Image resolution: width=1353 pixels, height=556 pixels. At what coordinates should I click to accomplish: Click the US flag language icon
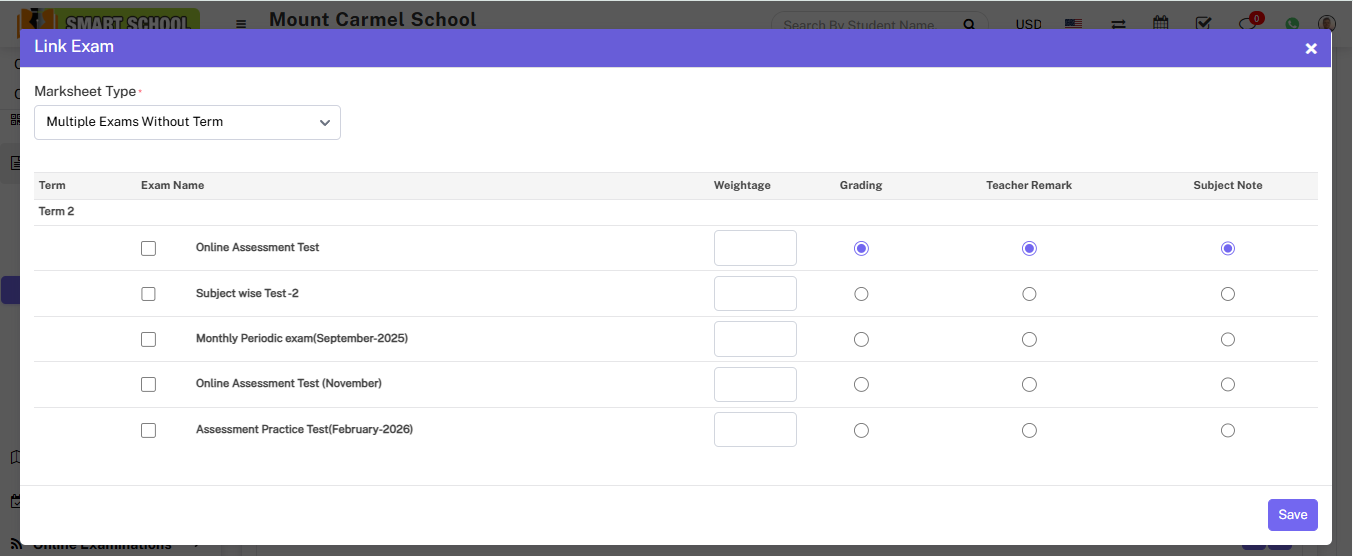click(x=1073, y=24)
